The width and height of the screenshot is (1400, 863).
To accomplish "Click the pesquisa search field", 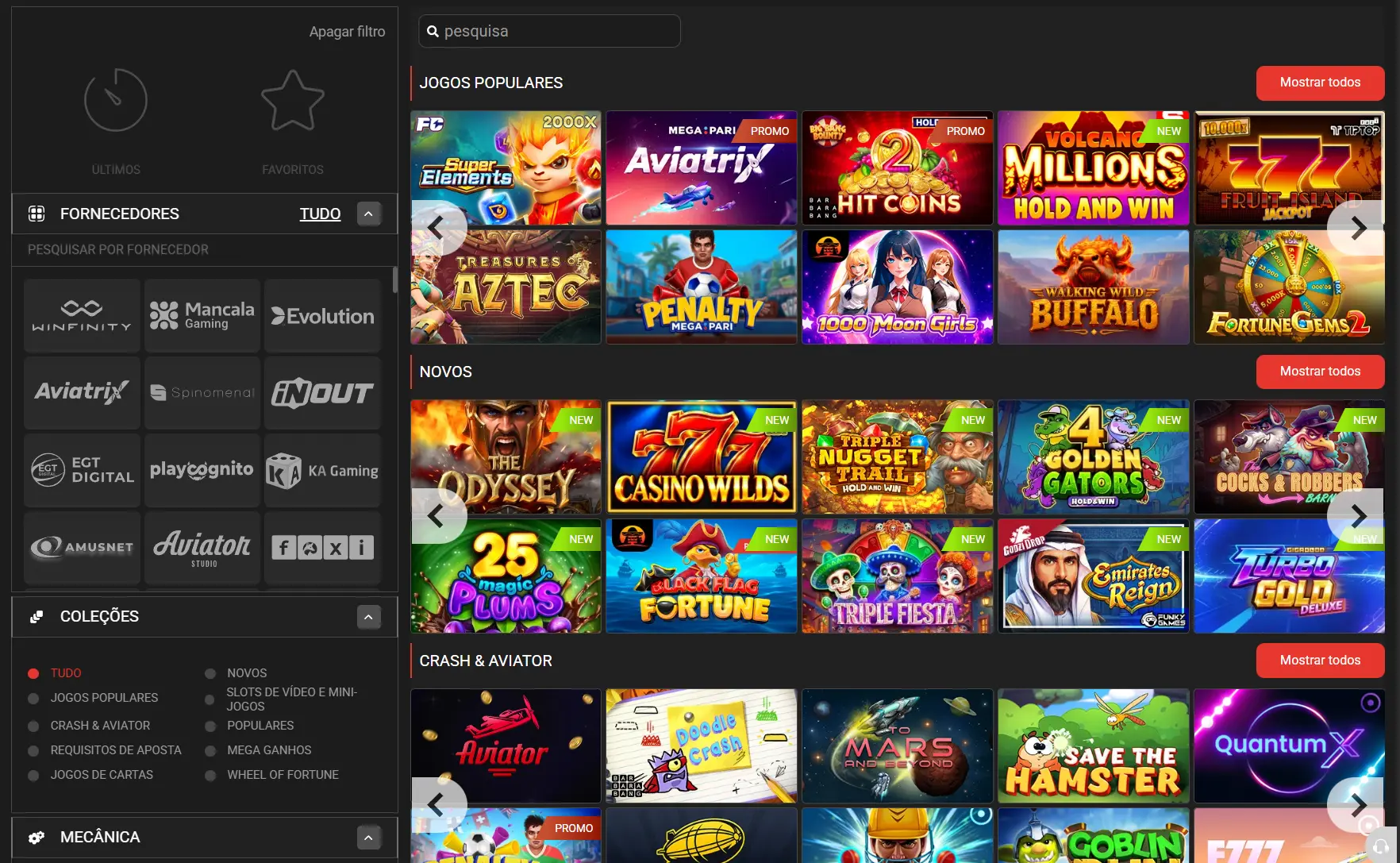I will click(549, 31).
